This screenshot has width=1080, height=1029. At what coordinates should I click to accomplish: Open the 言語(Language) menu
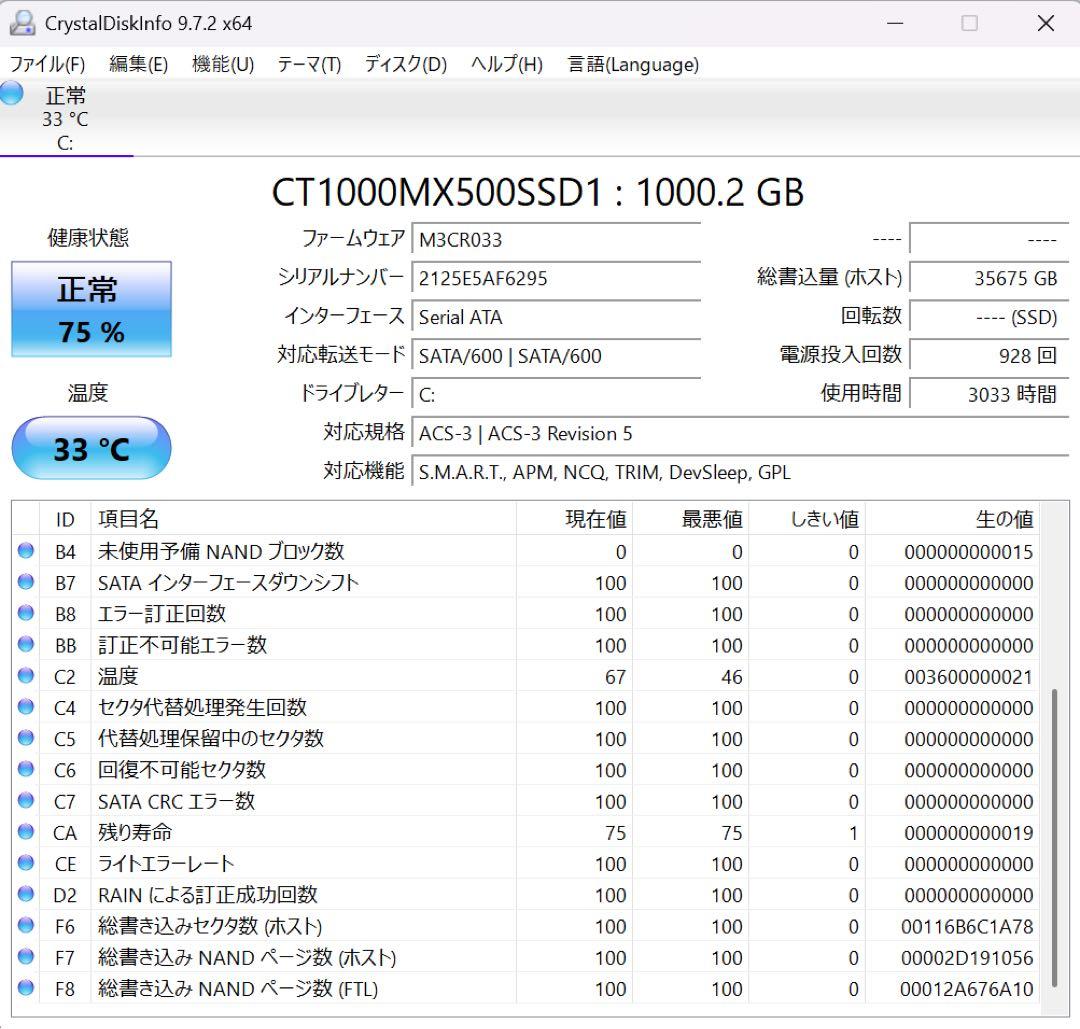click(x=632, y=64)
